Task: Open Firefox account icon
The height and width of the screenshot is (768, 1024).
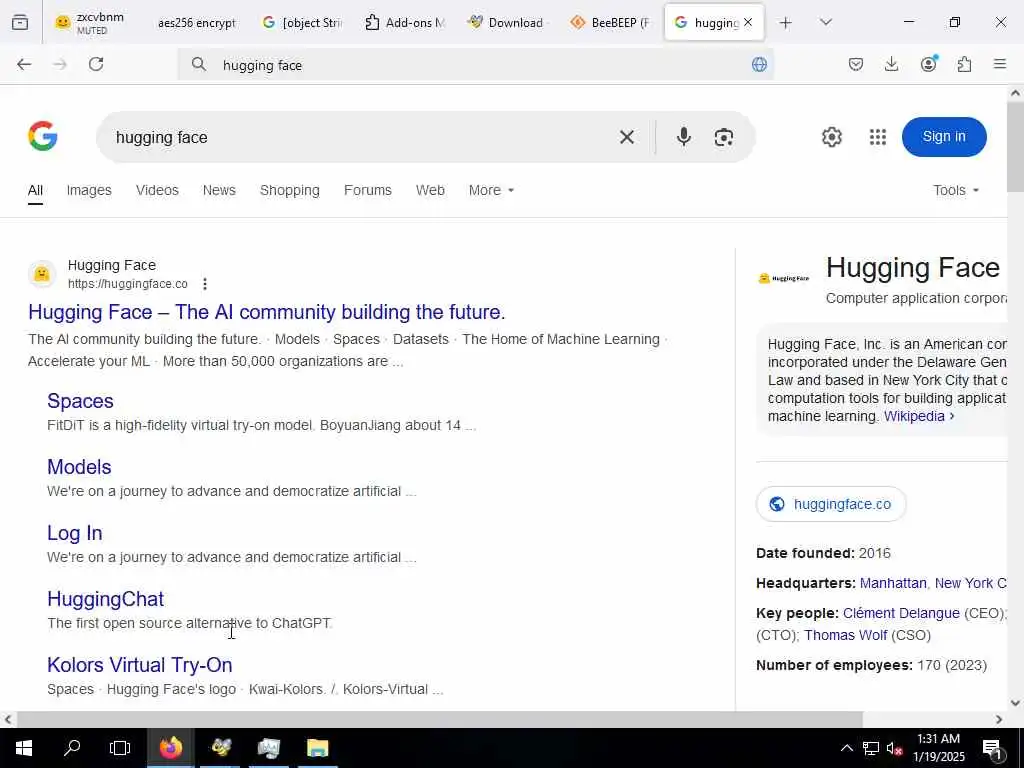Action: [928, 64]
